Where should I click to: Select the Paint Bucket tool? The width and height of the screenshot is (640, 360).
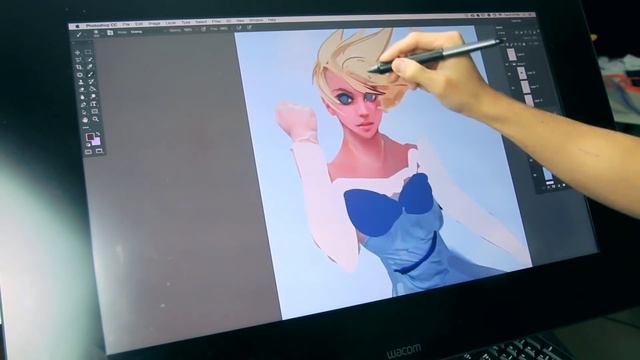pos(92,89)
